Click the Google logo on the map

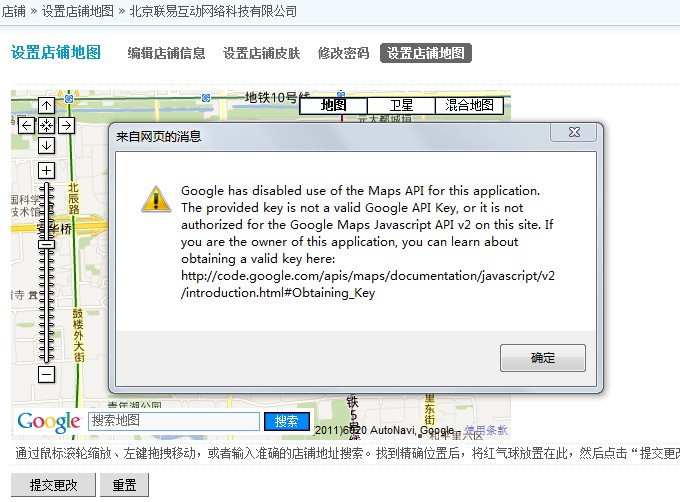pyautogui.click(x=49, y=422)
